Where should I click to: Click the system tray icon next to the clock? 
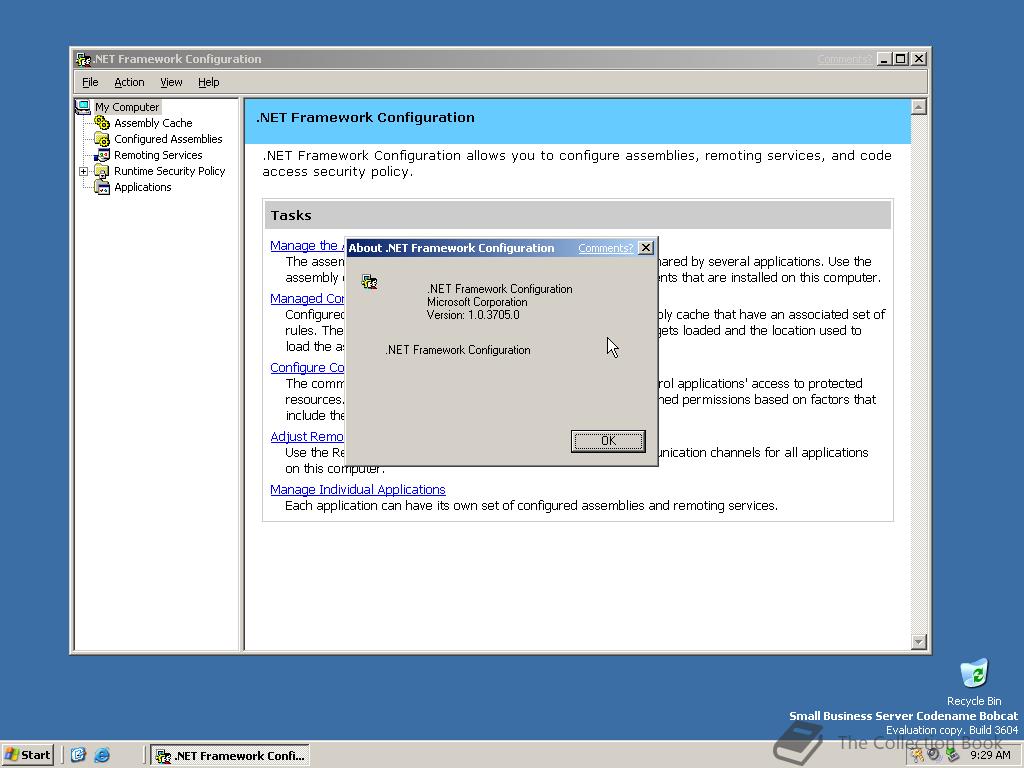coord(952,756)
